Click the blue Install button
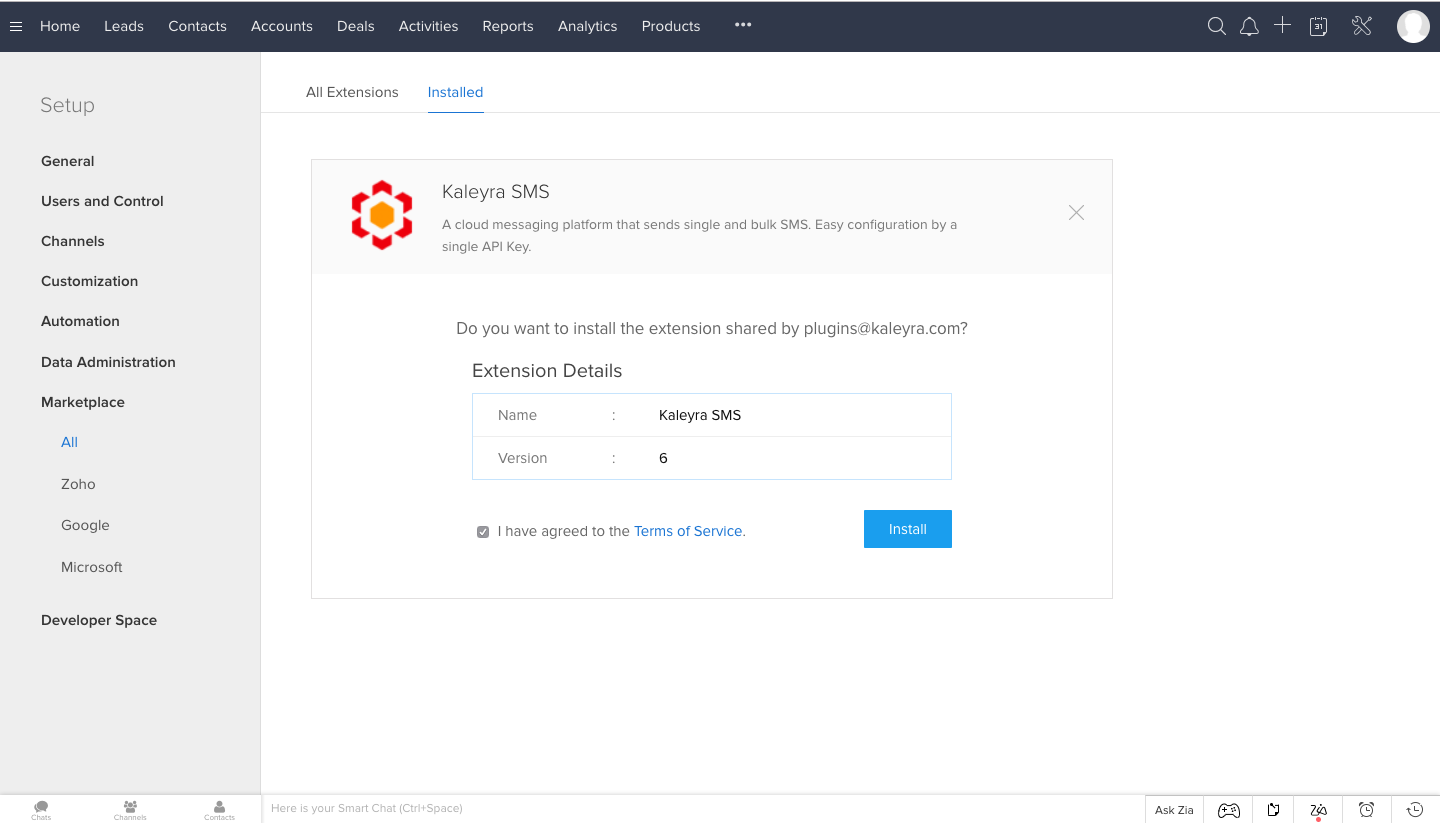 click(x=908, y=529)
